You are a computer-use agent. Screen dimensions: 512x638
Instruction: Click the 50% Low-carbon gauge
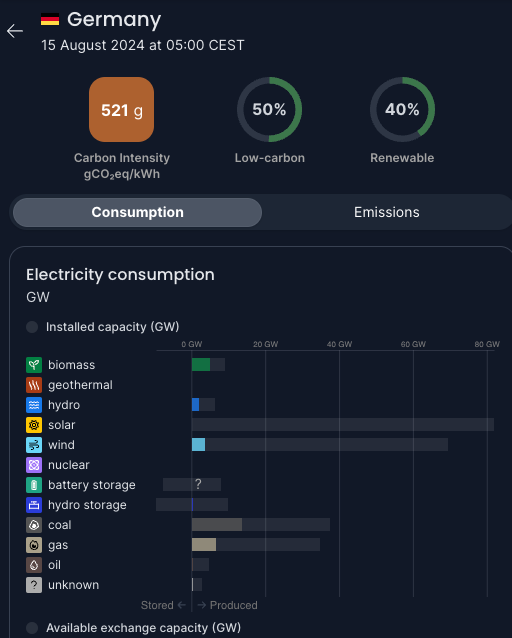[269, 109]
